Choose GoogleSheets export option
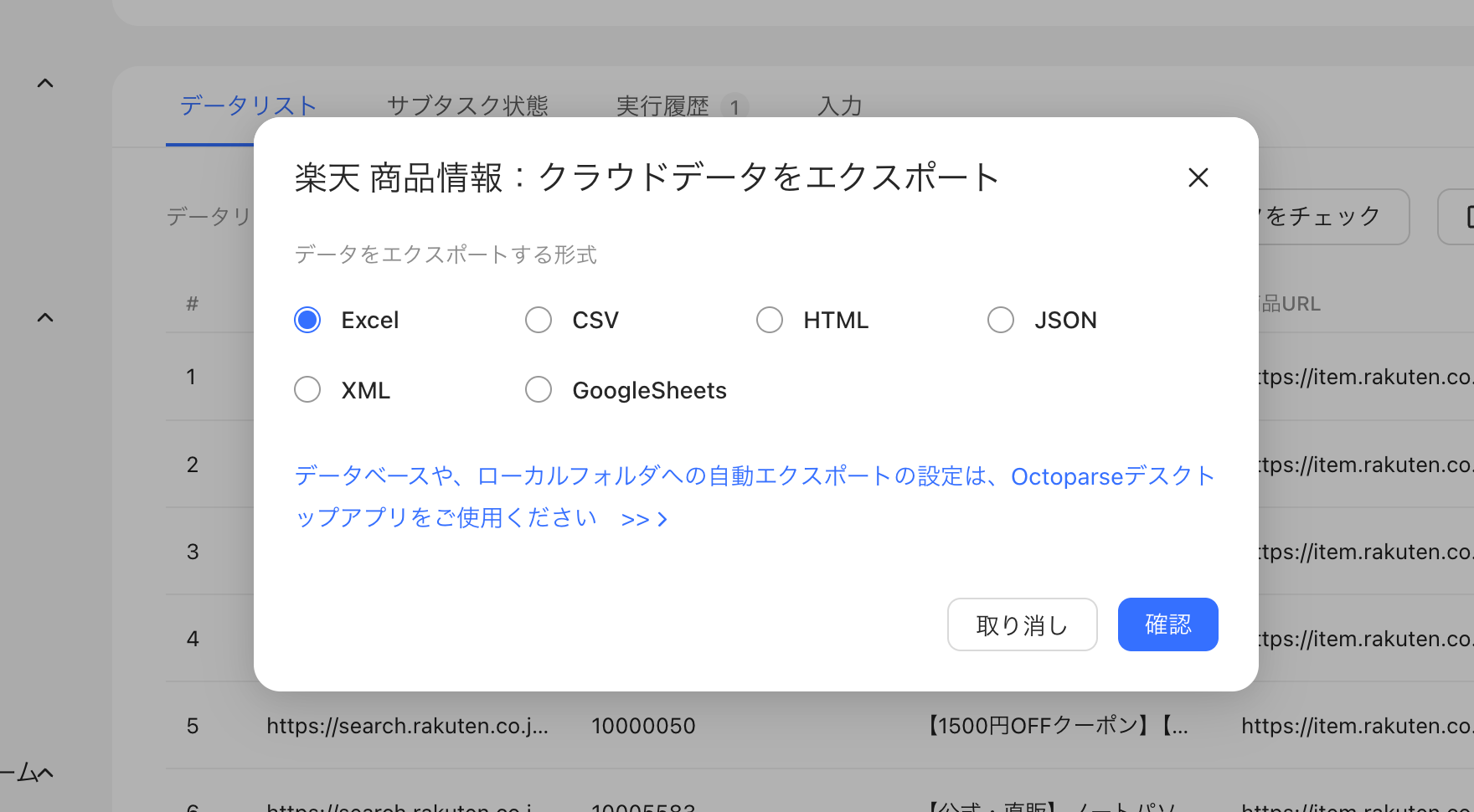1474x812 pixels. [539, 389]
